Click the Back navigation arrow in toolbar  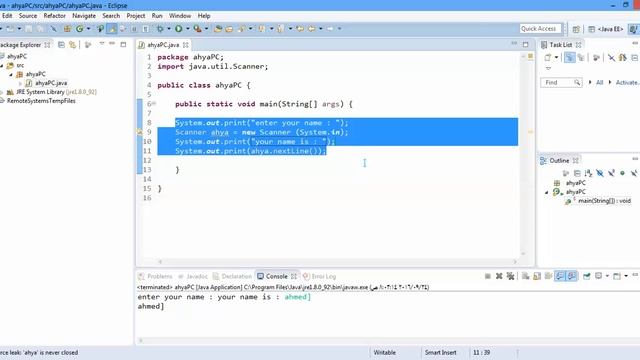[311, 29]
